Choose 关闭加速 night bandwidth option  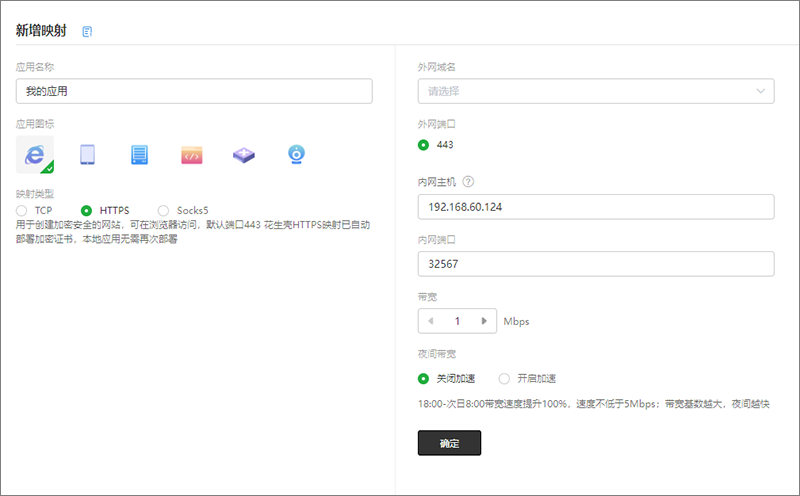click(423, 379)
